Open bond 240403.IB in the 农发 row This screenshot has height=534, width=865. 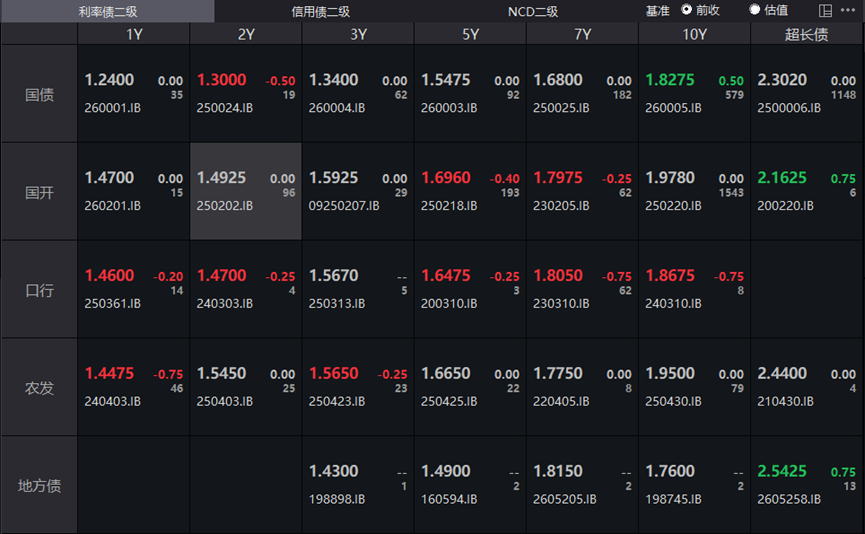[x=134, y=387]
